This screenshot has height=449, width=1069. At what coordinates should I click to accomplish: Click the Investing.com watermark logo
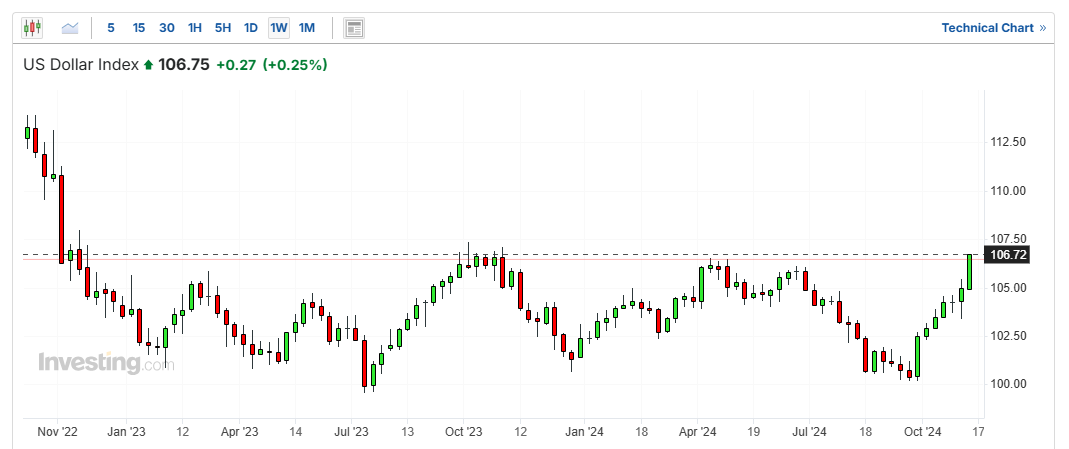[106, 362]
